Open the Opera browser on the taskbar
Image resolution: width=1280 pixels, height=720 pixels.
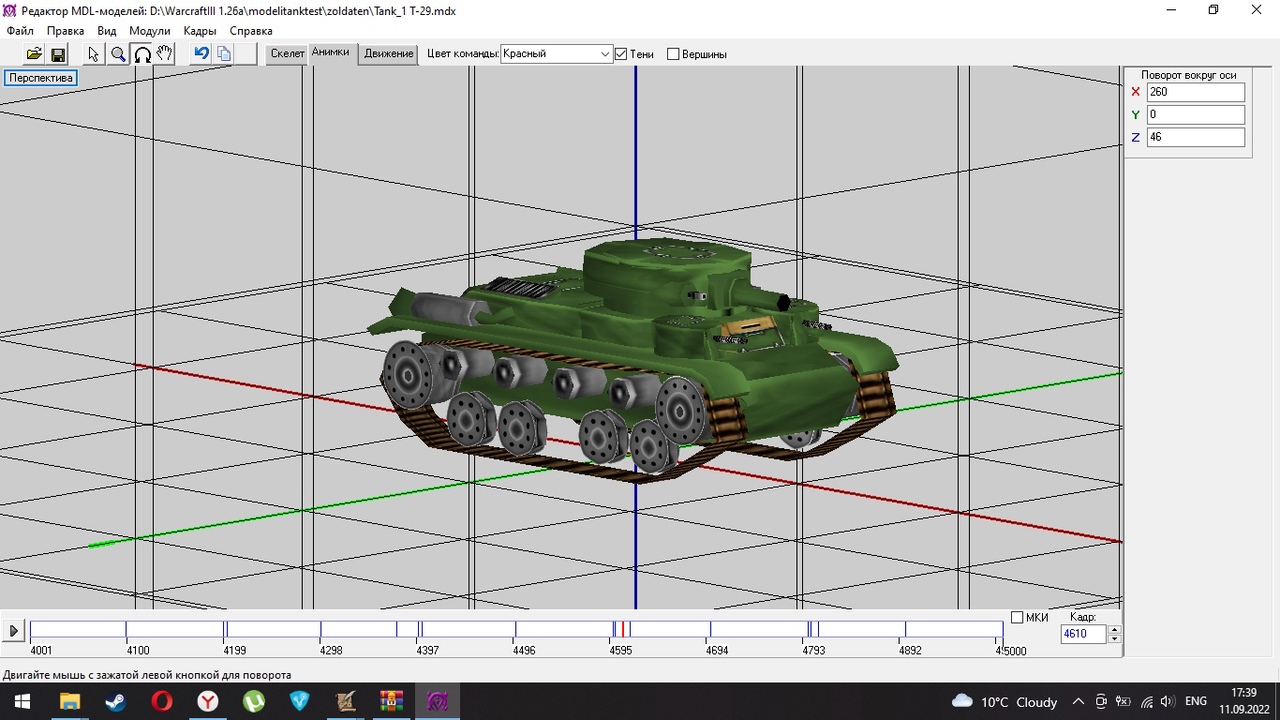[x=161, y=701]
